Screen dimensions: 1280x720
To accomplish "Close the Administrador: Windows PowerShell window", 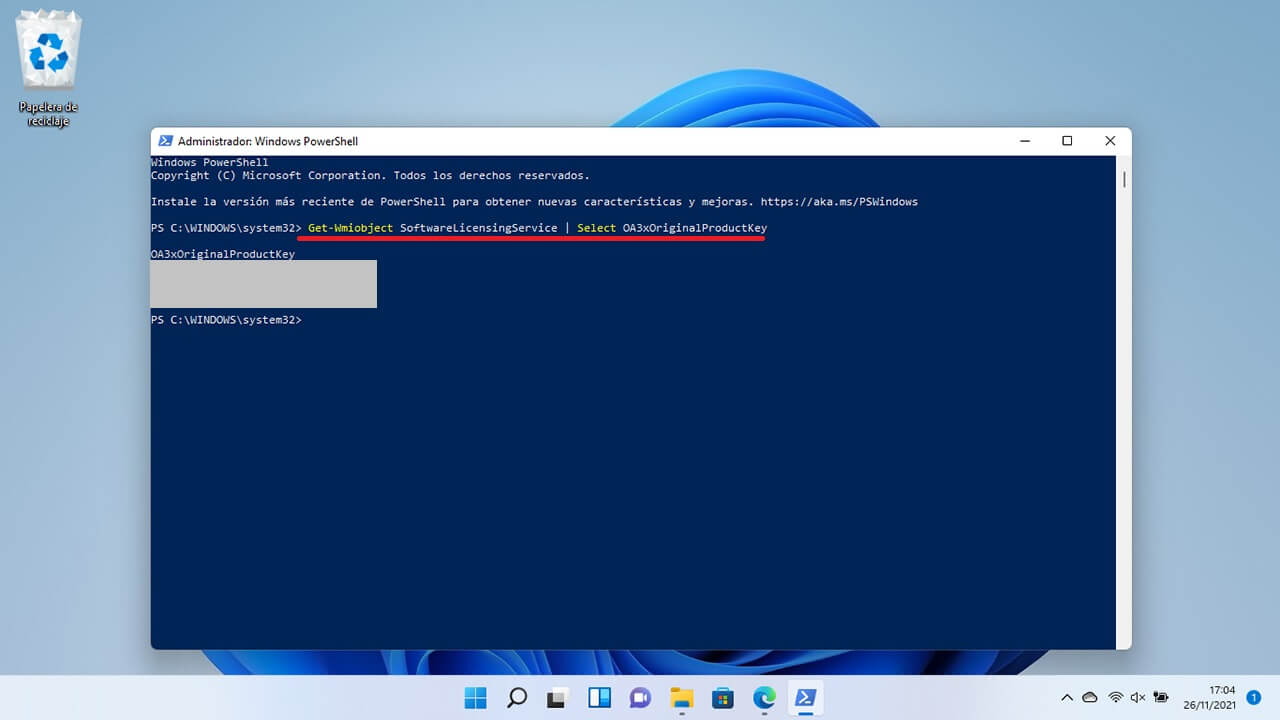I will pyautogui.click(x=1110, y=141).
